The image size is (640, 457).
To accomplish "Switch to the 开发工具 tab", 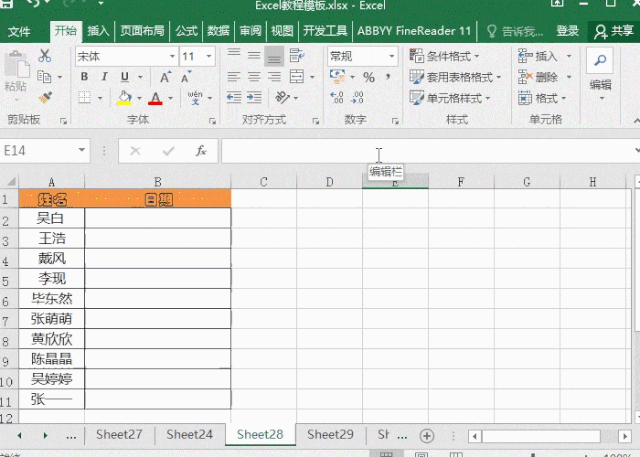I will pos(325,31).
